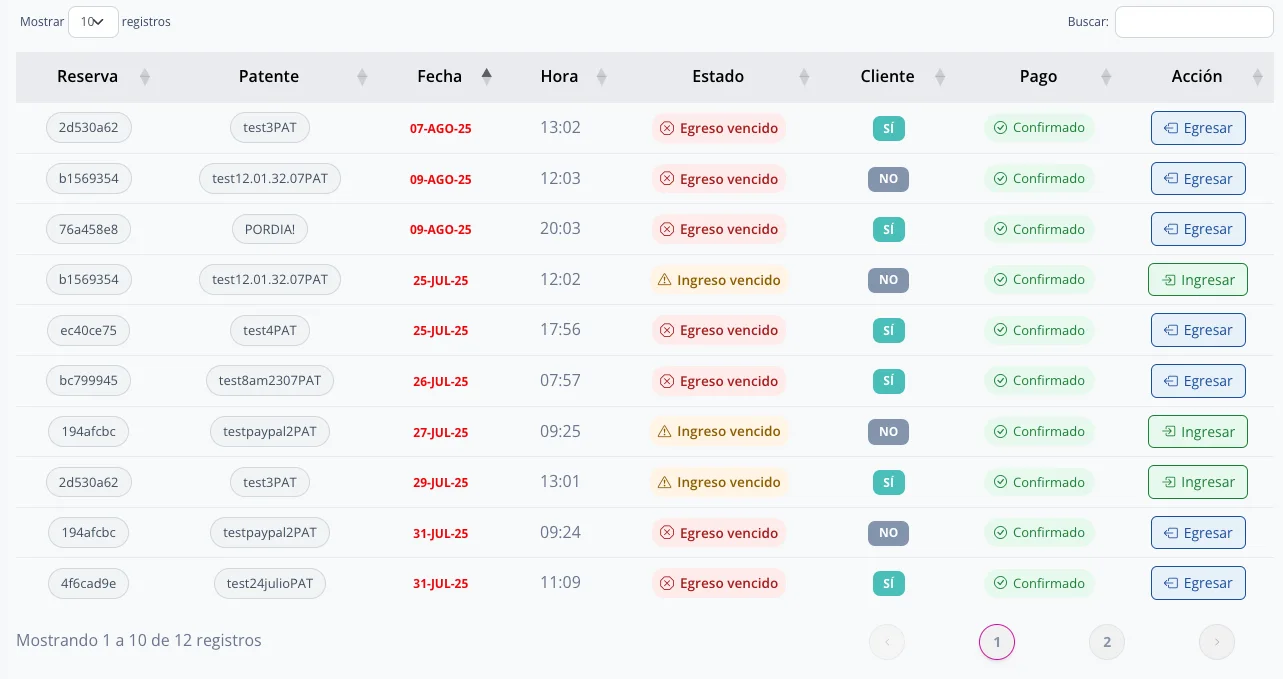This screenshot has width=1283, height=679.
Task: Click sort arrows beside Pago header
Action: point(1106,77)
